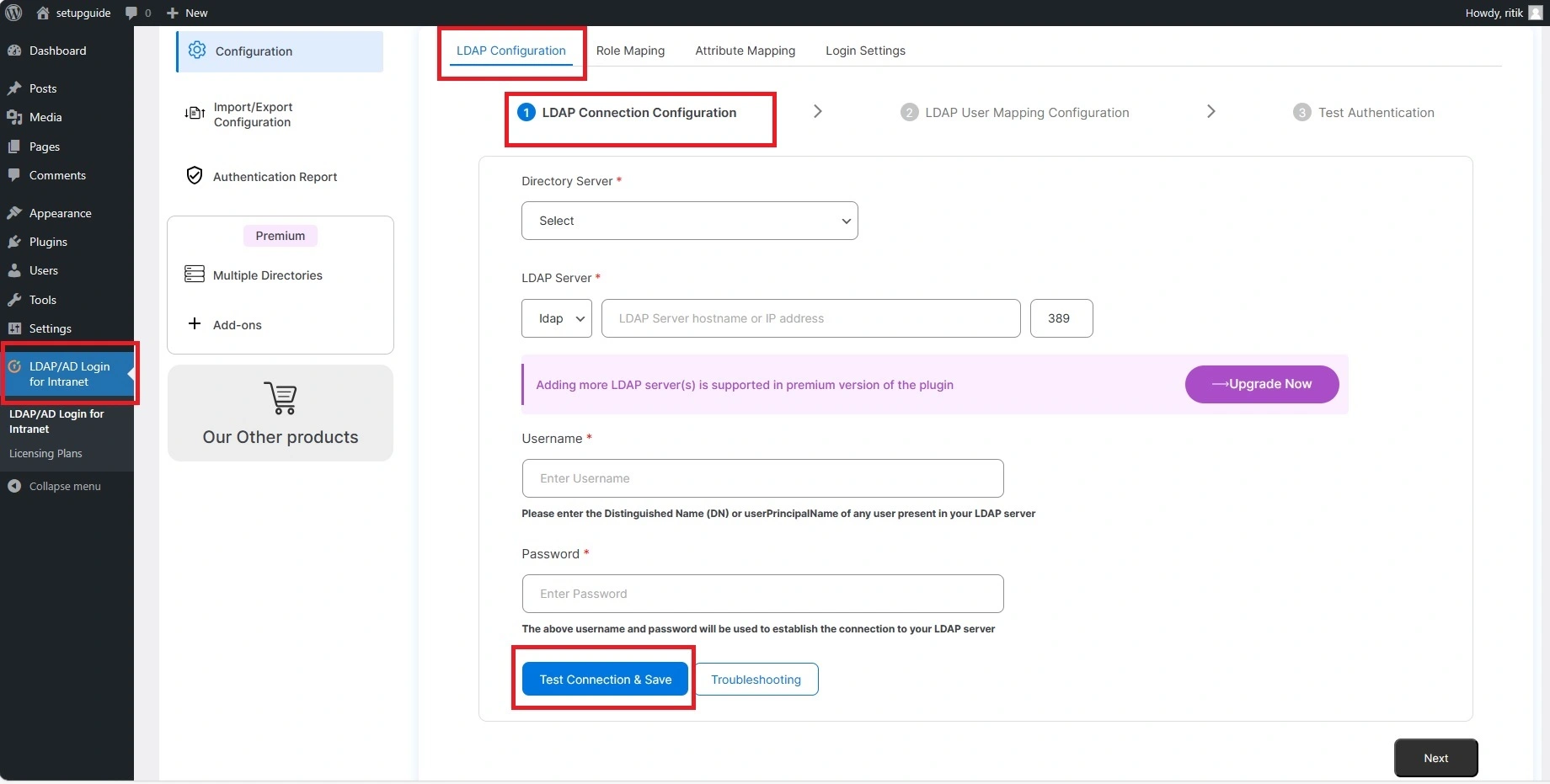Open the ldap protocol dropdown
Screen dimensions: 1550x784
point(556,318)
